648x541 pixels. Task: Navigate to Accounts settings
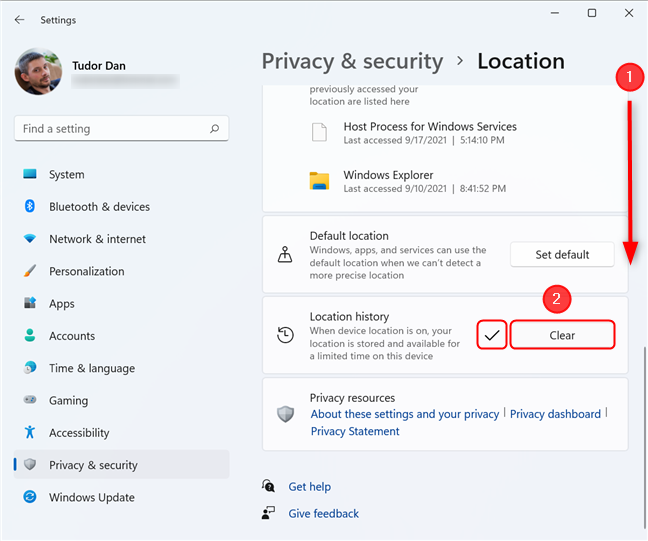click(122, 336)
